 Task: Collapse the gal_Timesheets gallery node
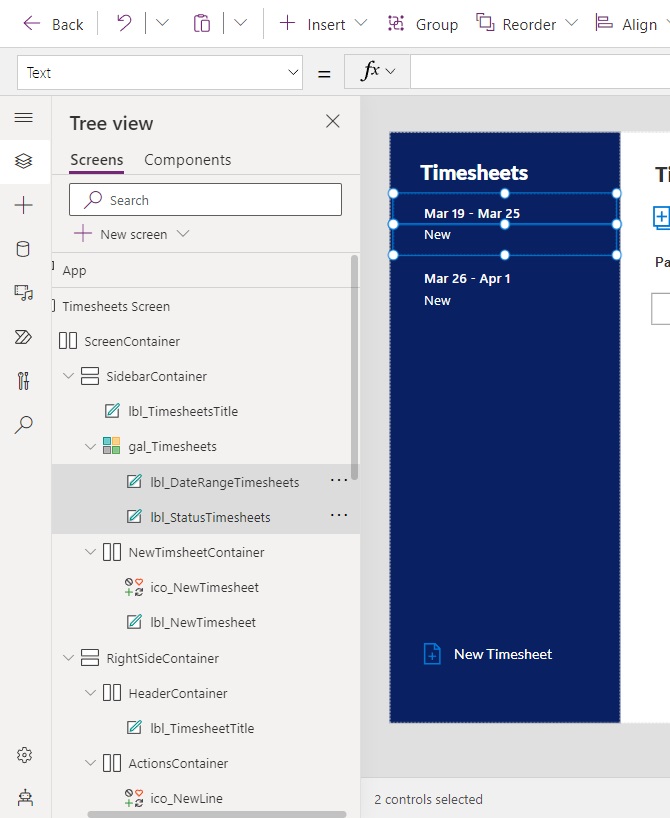(x=91, y=447)
